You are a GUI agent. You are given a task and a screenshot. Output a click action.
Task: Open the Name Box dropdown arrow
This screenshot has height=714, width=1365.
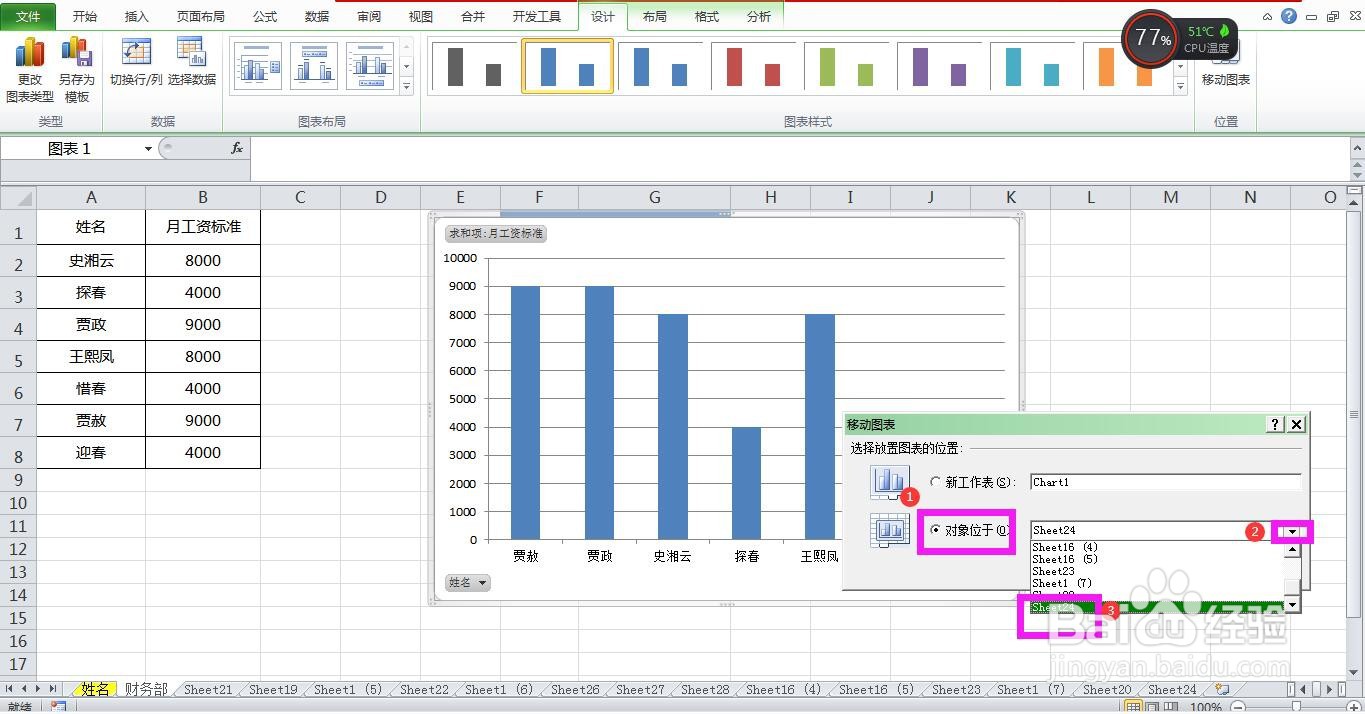[x=148, y=148]
